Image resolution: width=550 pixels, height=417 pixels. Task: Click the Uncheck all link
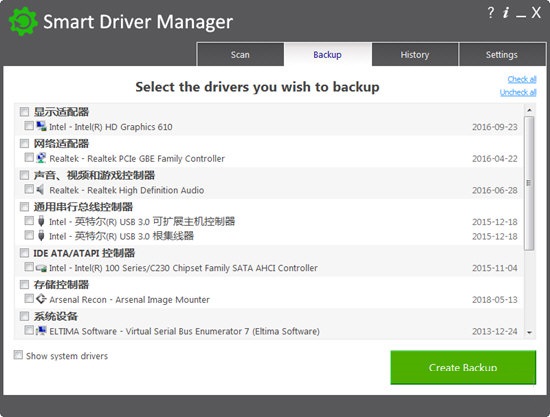point(518,92)
